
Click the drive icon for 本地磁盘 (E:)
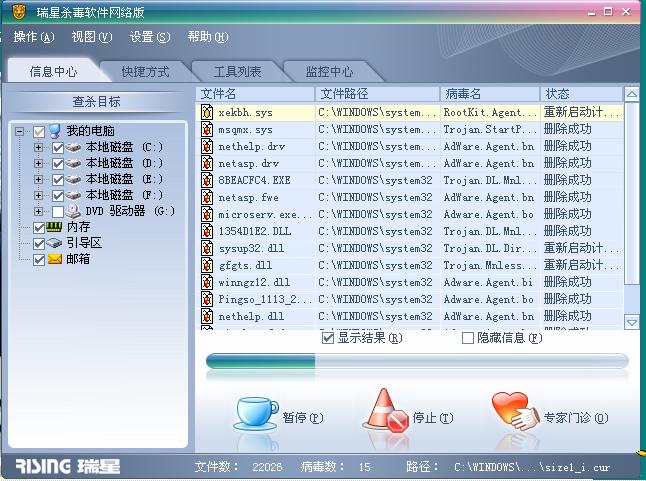point(73,179)
